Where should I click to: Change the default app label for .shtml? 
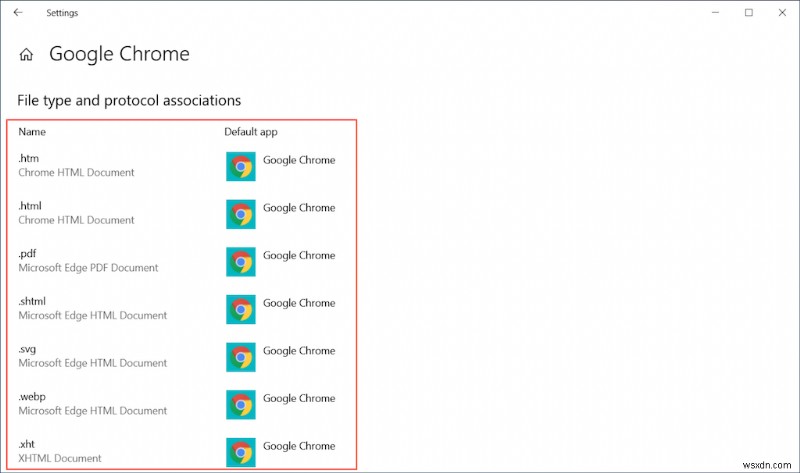299,303
